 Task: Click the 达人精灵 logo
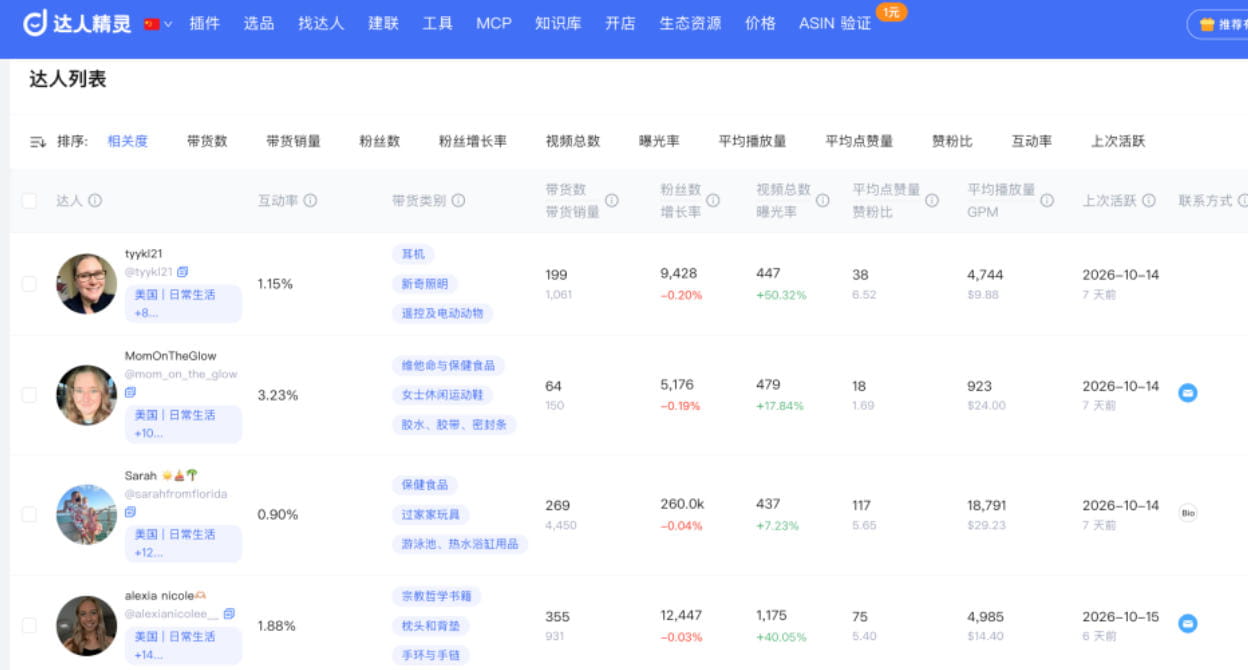coord(78,23)
